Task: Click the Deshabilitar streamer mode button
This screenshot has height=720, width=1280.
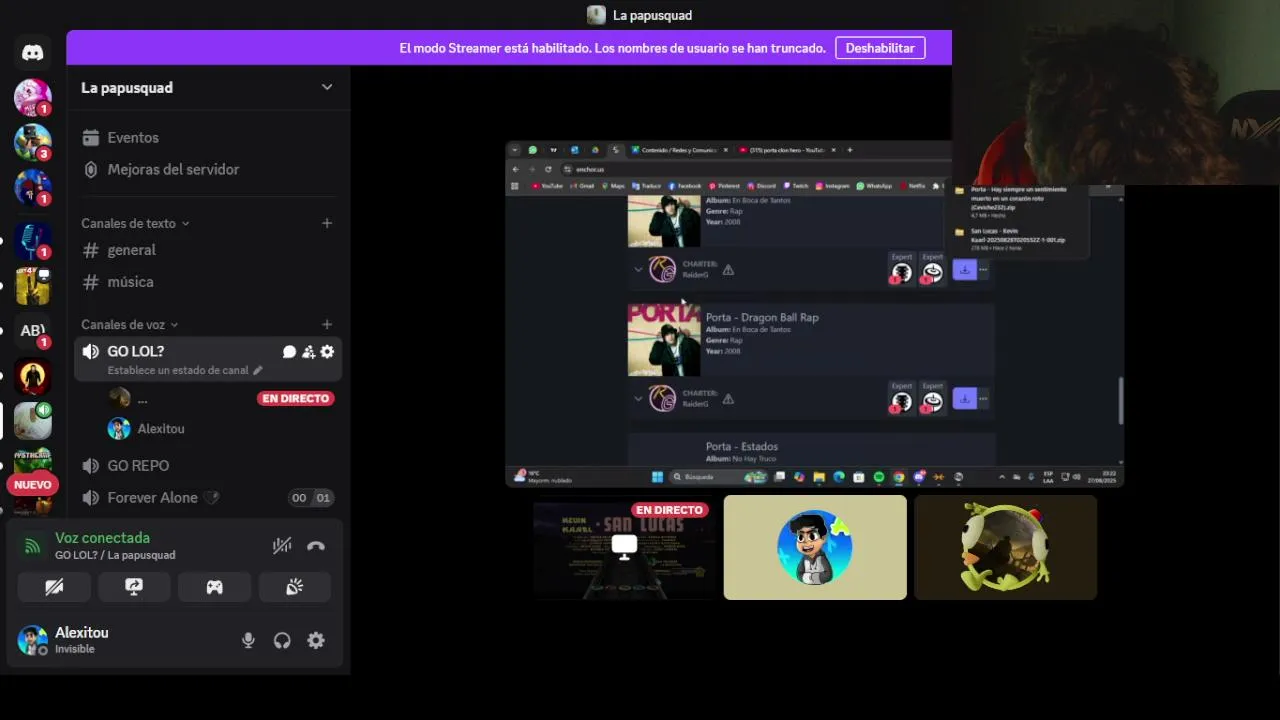Action: pyautogui.click(x=880, y=48)
